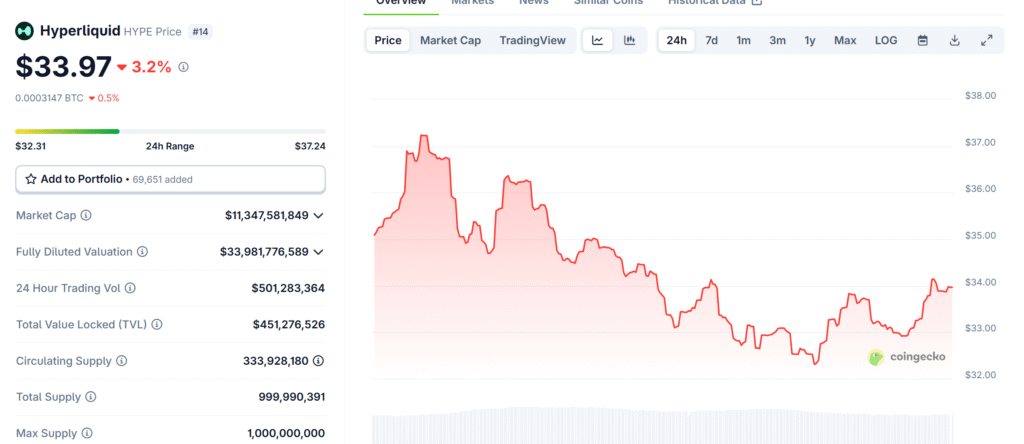1024x444 pixels.
Task: Select the Price chart toggle
Action: pyautogui.click(x=388, y=40)
